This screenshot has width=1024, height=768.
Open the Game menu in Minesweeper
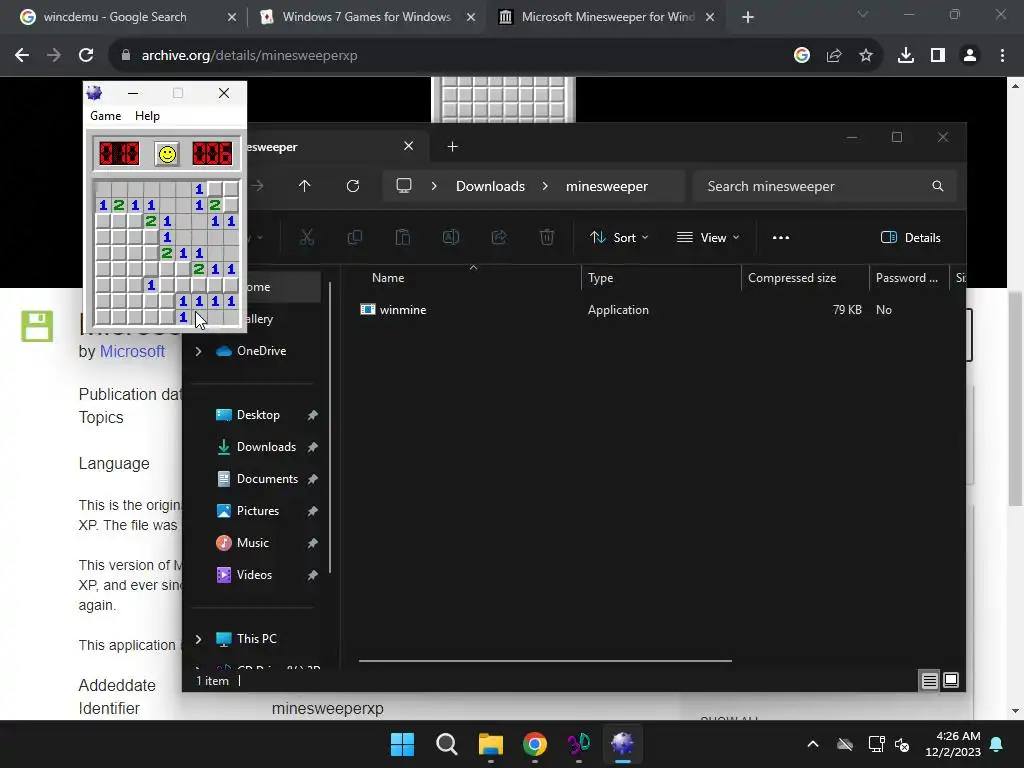(x=105, y=116)
